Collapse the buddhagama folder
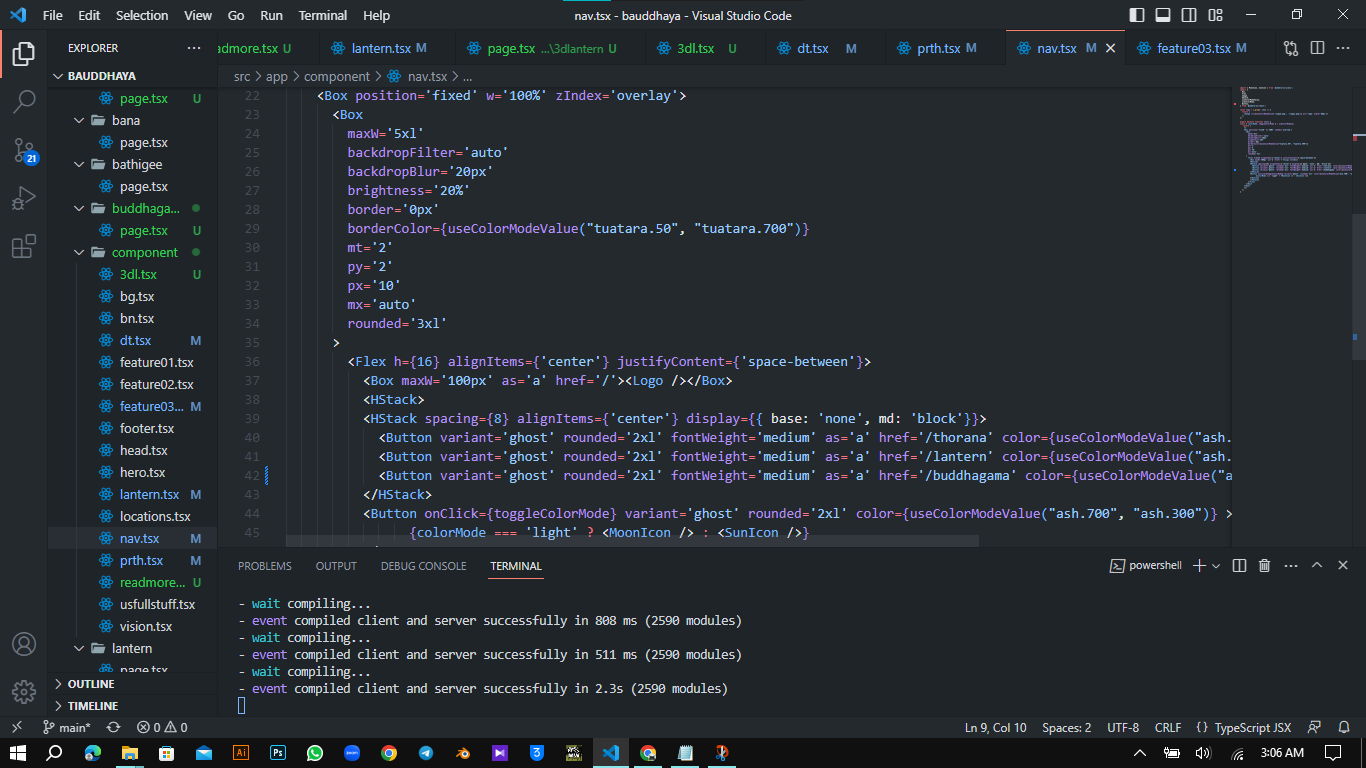The image size is (1366, 768). (132, 208)
